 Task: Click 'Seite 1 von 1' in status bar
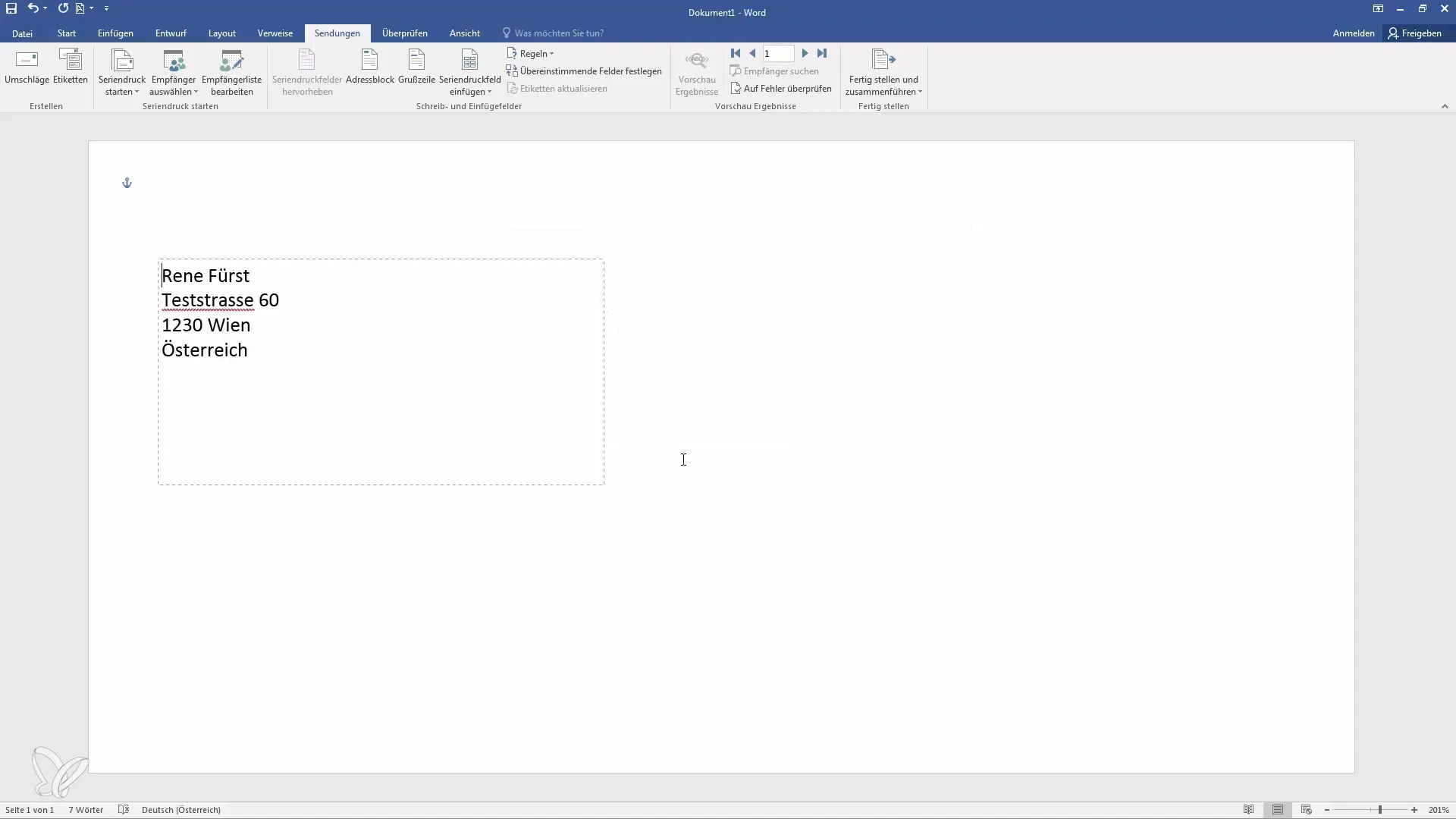click(30, 810)
